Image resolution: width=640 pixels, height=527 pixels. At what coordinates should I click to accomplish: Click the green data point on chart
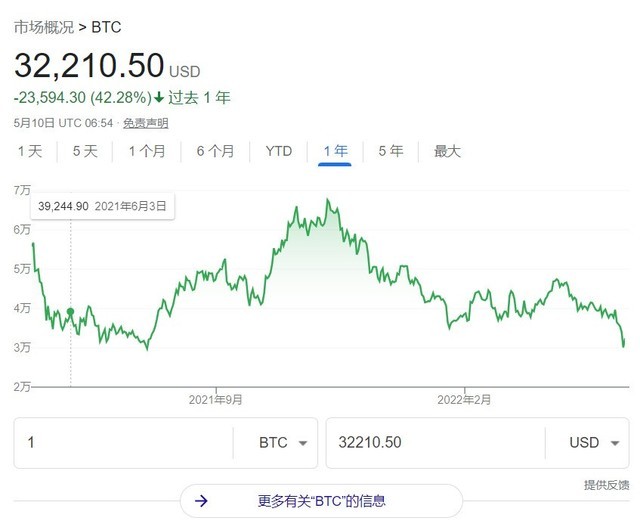click(70, 313)
